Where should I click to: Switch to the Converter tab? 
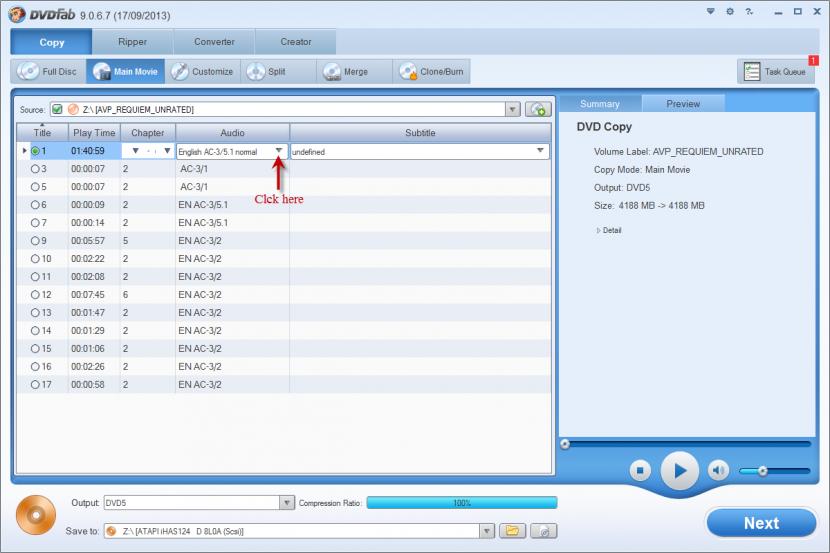214,42
